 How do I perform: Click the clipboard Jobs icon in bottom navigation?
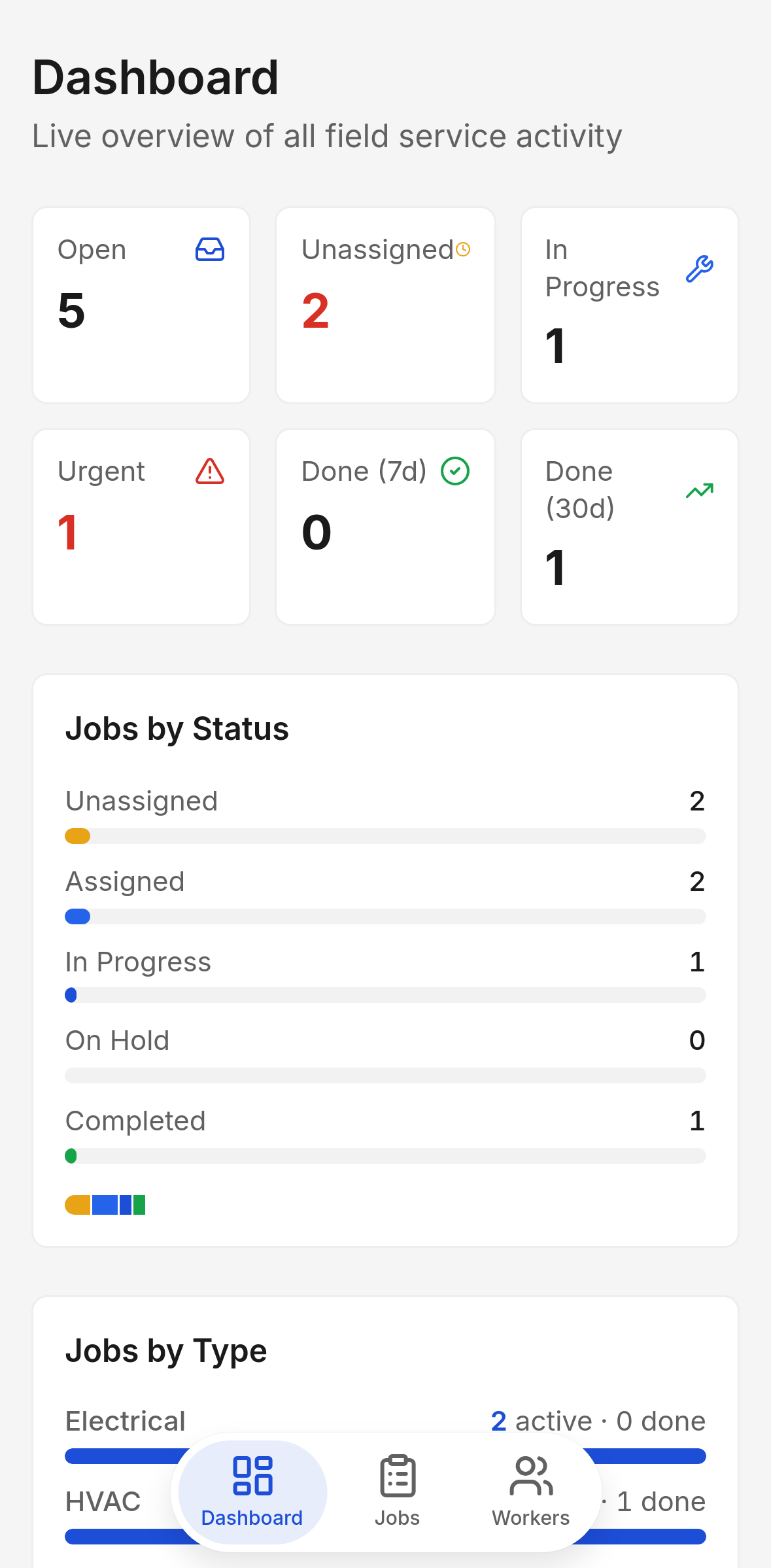tap(398, 1476)
